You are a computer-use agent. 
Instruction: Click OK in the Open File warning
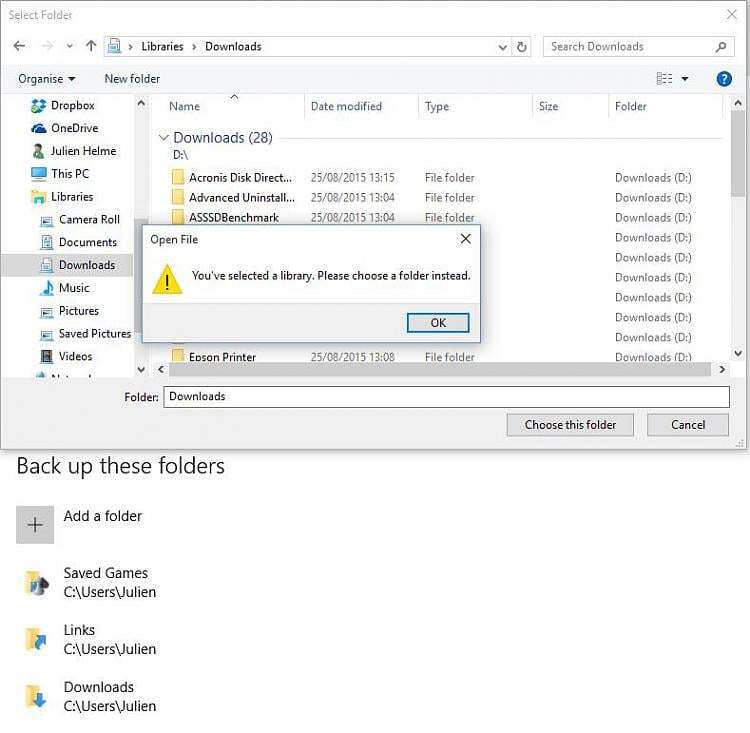438,322
